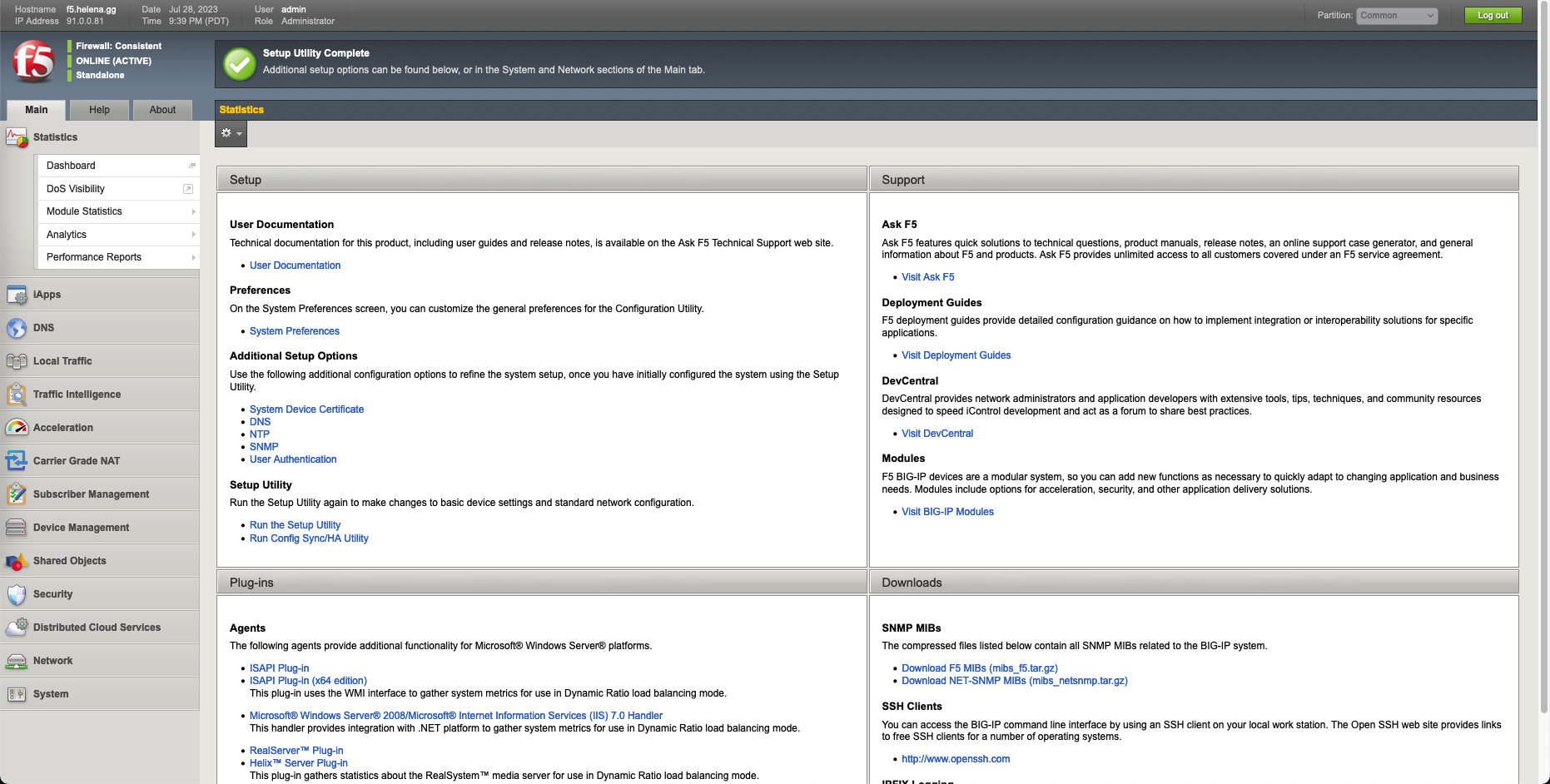
Task: Select the Acceleration gauge icon
Action: tap(17, 428)
